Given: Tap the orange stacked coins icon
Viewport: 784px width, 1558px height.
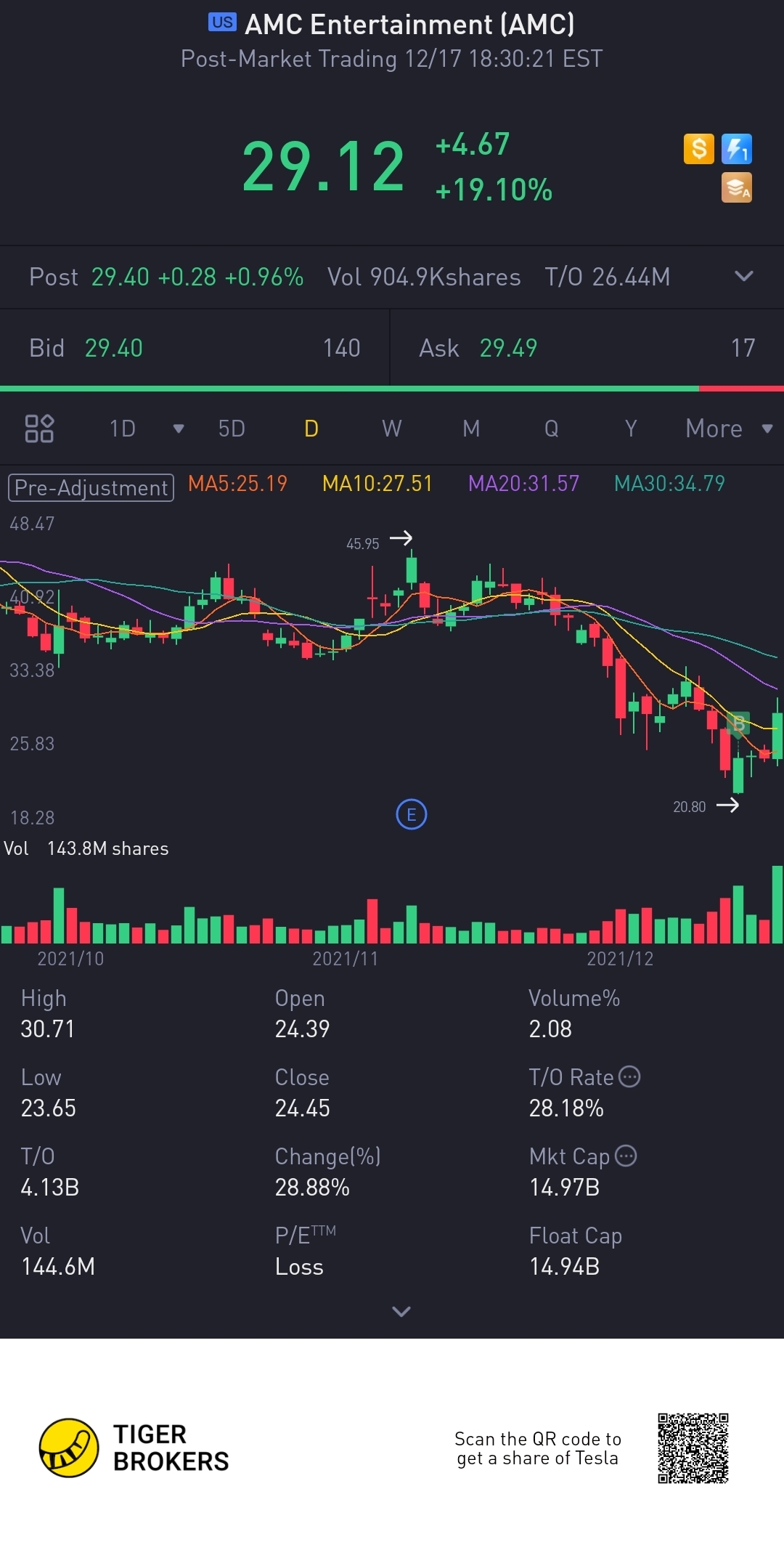Looking at the screenshot, I should [x=736, y=187].
